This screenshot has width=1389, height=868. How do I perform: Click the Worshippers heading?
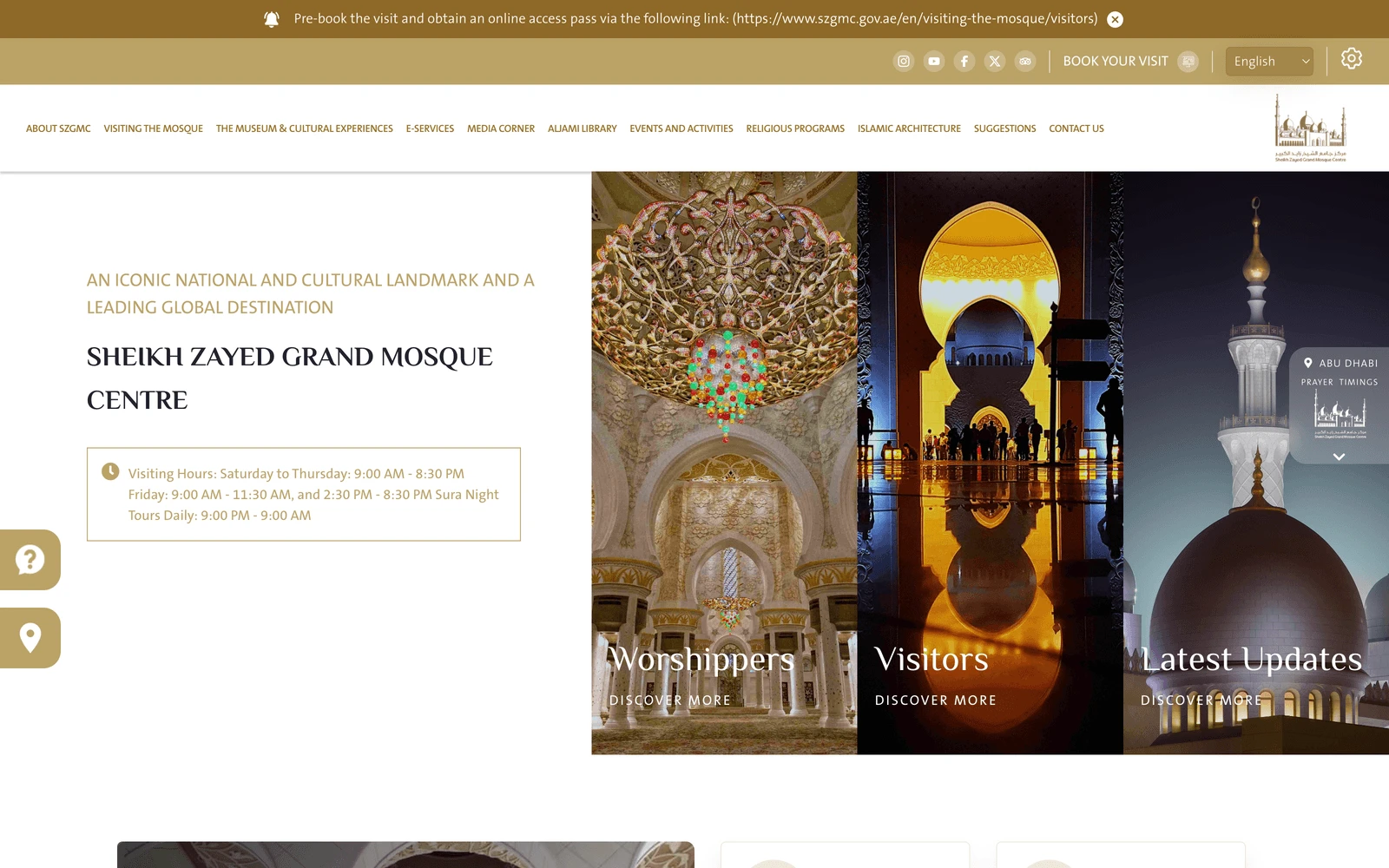pos(701,660)
